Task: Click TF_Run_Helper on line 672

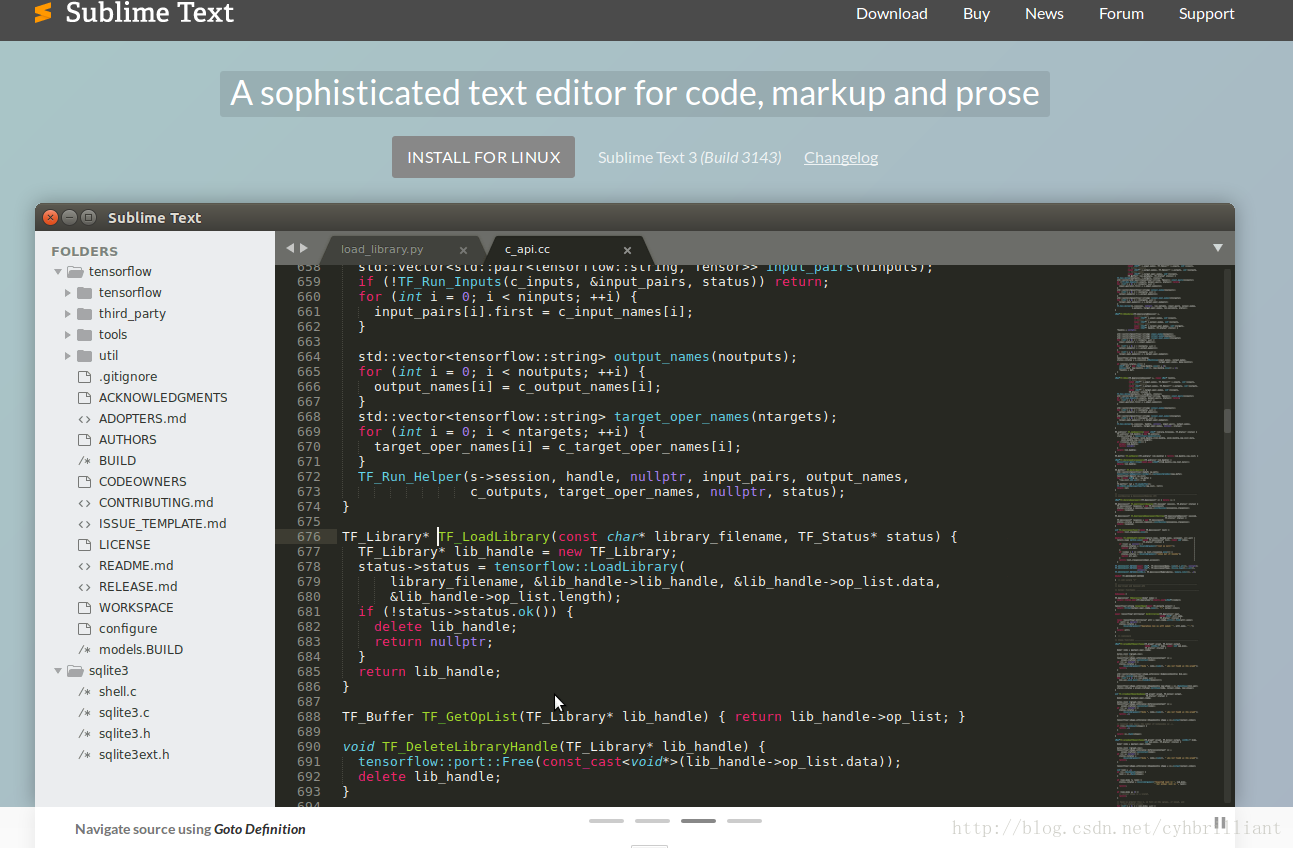Action: pyautogui.click(x=410, y=477)
